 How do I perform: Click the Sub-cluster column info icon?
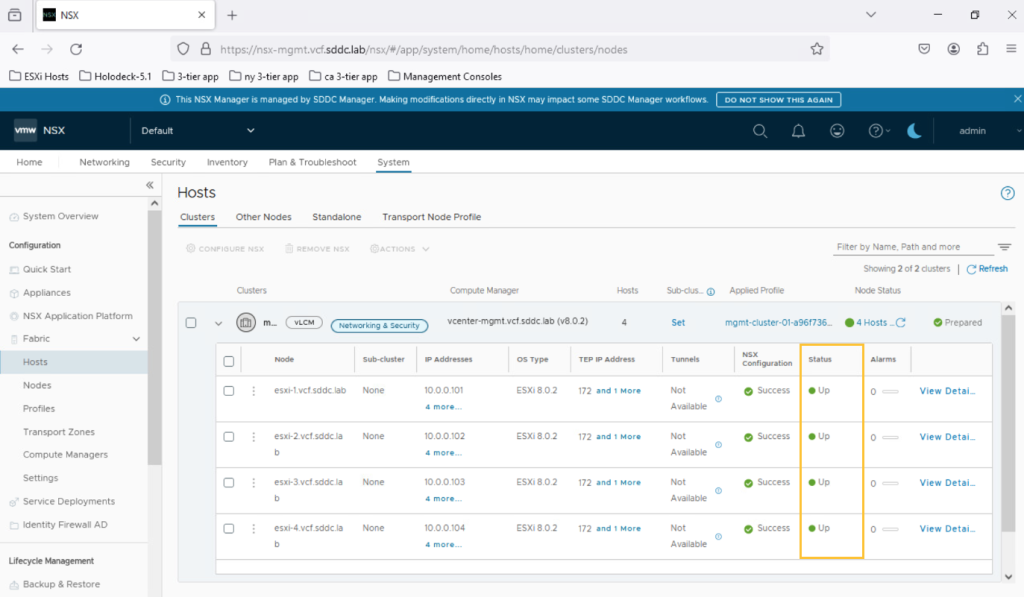click(x=711, y=291)
